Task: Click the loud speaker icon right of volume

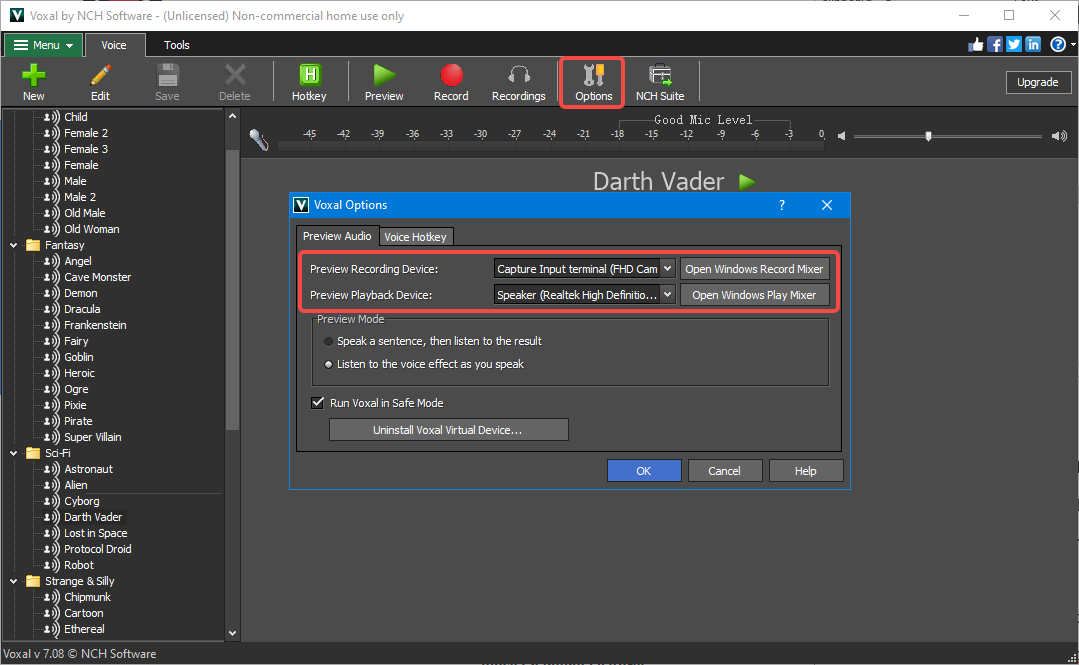Action: tap(1059, 136)
